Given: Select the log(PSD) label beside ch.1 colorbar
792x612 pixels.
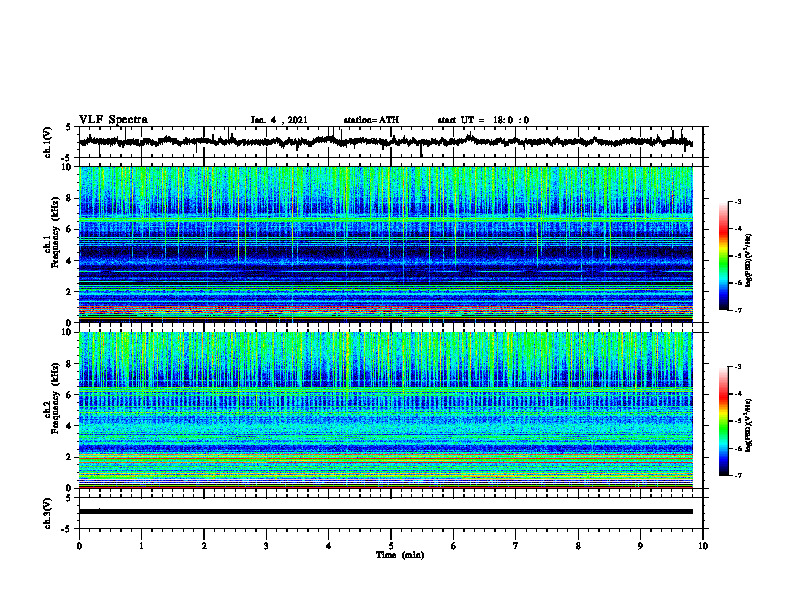Looking at the screenshot, I should (x=749, y=261).
